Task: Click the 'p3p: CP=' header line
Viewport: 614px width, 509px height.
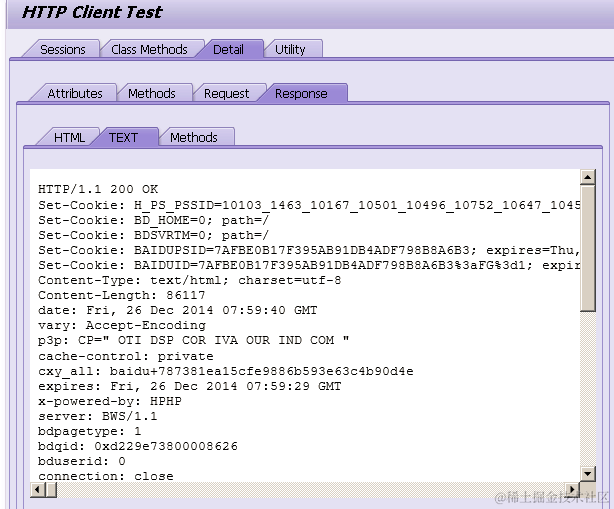Action: coord(193,340)
